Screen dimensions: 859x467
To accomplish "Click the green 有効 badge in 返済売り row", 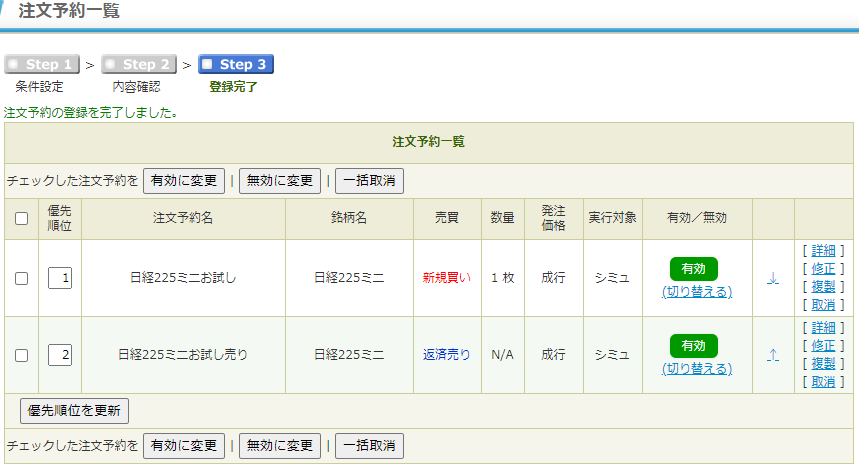I will [694, 346].
